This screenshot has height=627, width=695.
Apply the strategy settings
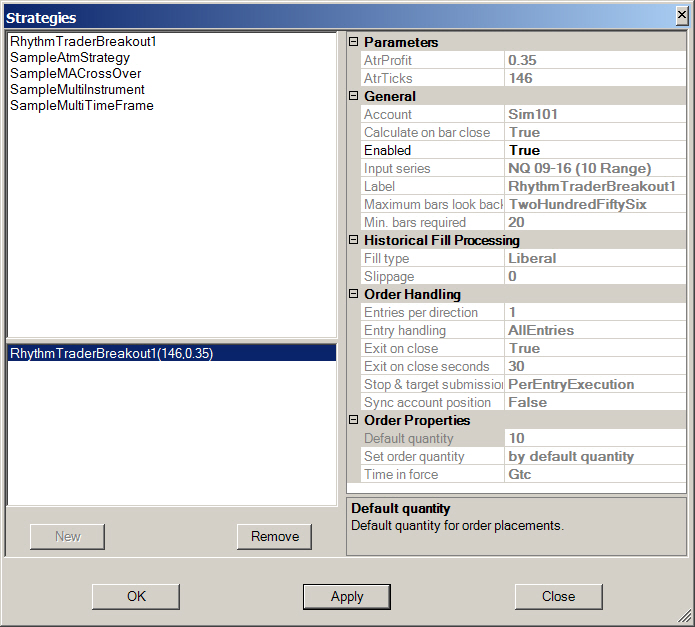click(347, 596)
